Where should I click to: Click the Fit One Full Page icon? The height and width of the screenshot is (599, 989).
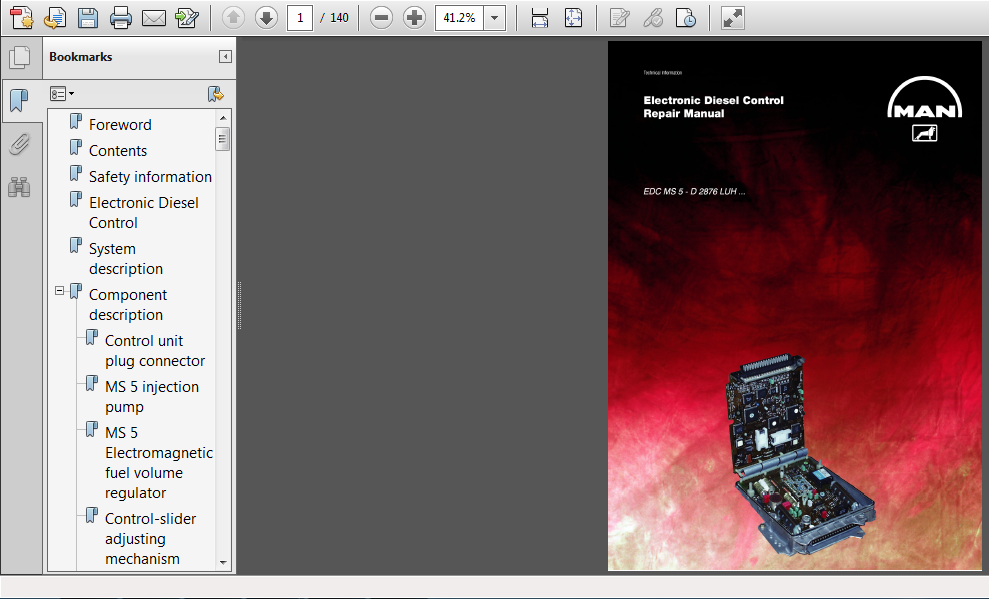(573, 18)
